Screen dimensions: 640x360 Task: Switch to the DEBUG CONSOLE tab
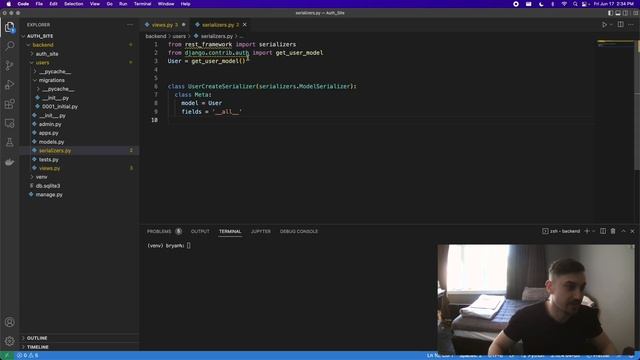(x=299, y=231)
